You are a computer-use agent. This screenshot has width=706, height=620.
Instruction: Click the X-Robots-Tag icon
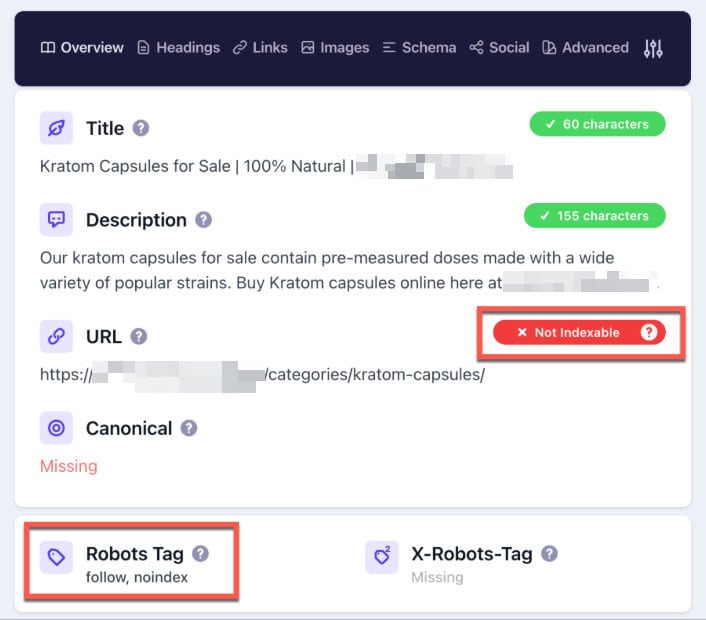382,557
